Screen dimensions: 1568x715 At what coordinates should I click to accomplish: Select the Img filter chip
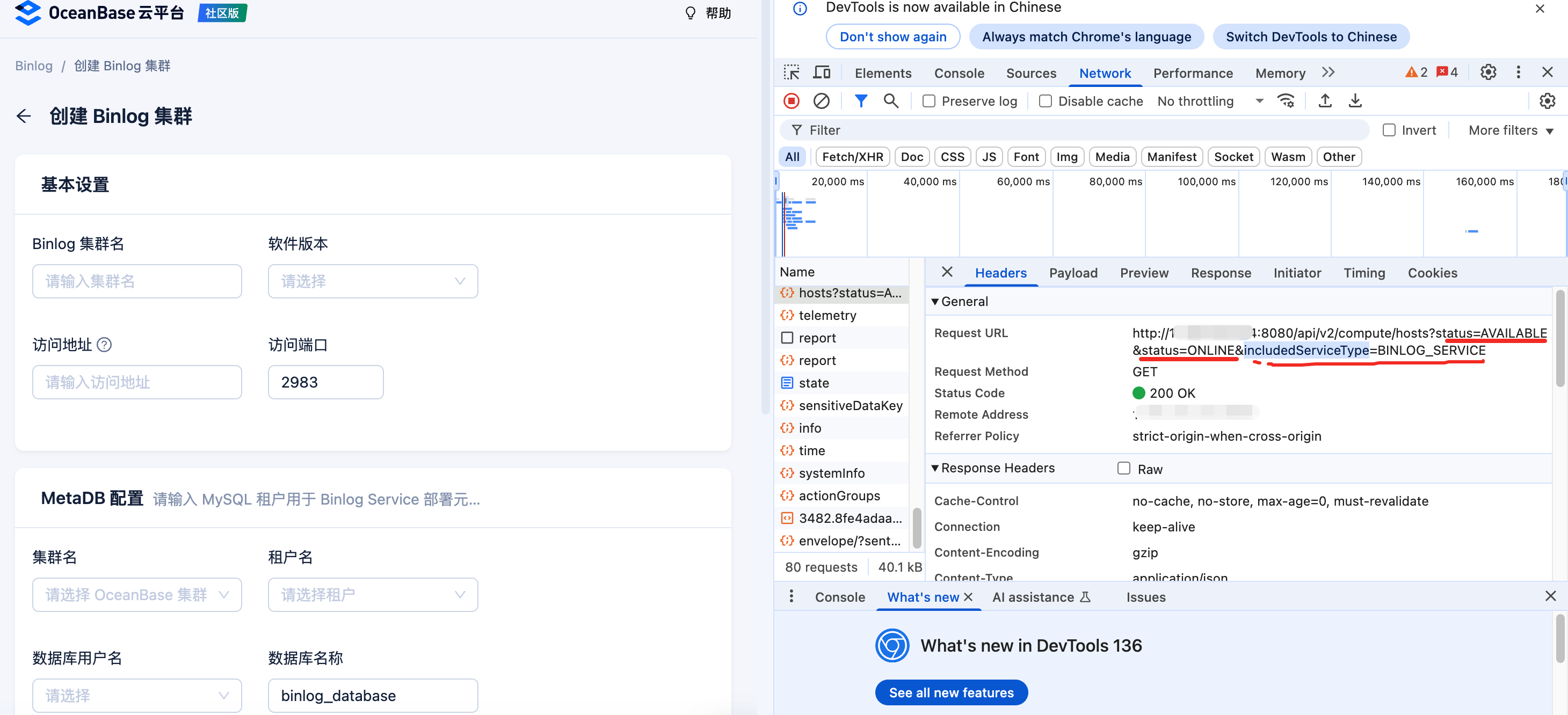[1066, 157]
